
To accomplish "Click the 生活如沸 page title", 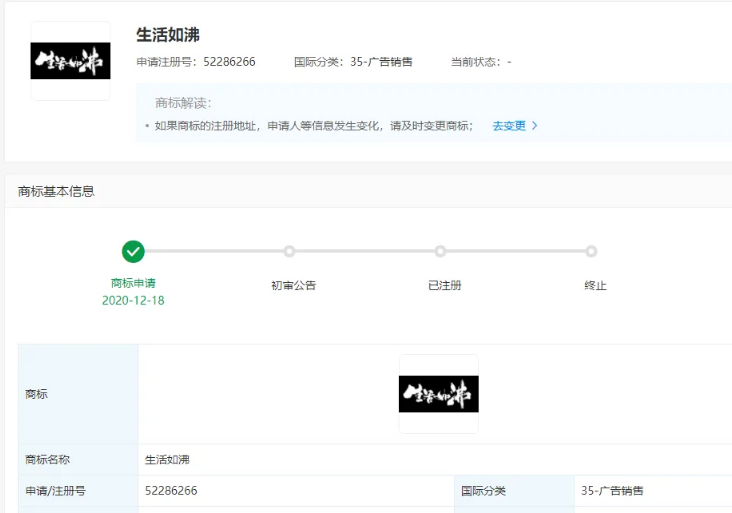I will point(168,35).
